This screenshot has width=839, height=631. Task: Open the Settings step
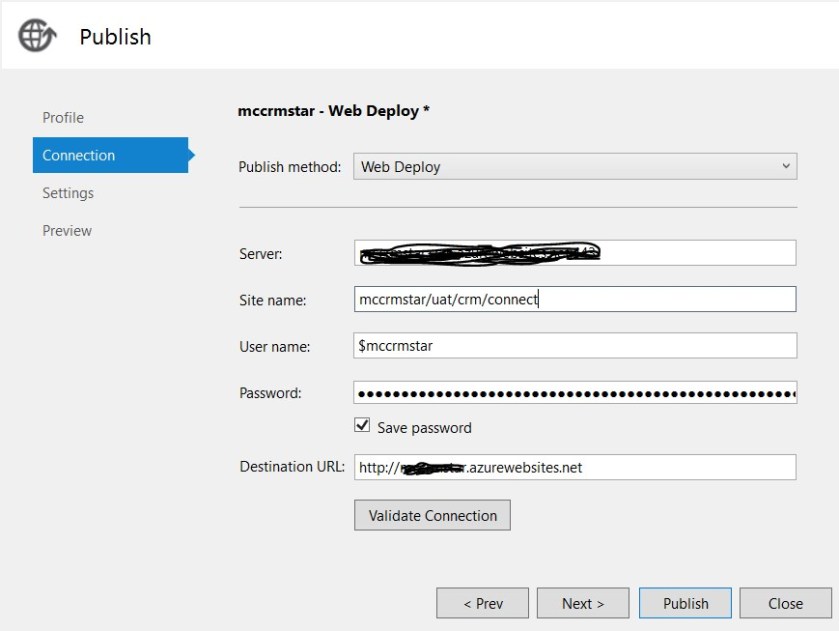click(x=68, y=193)
